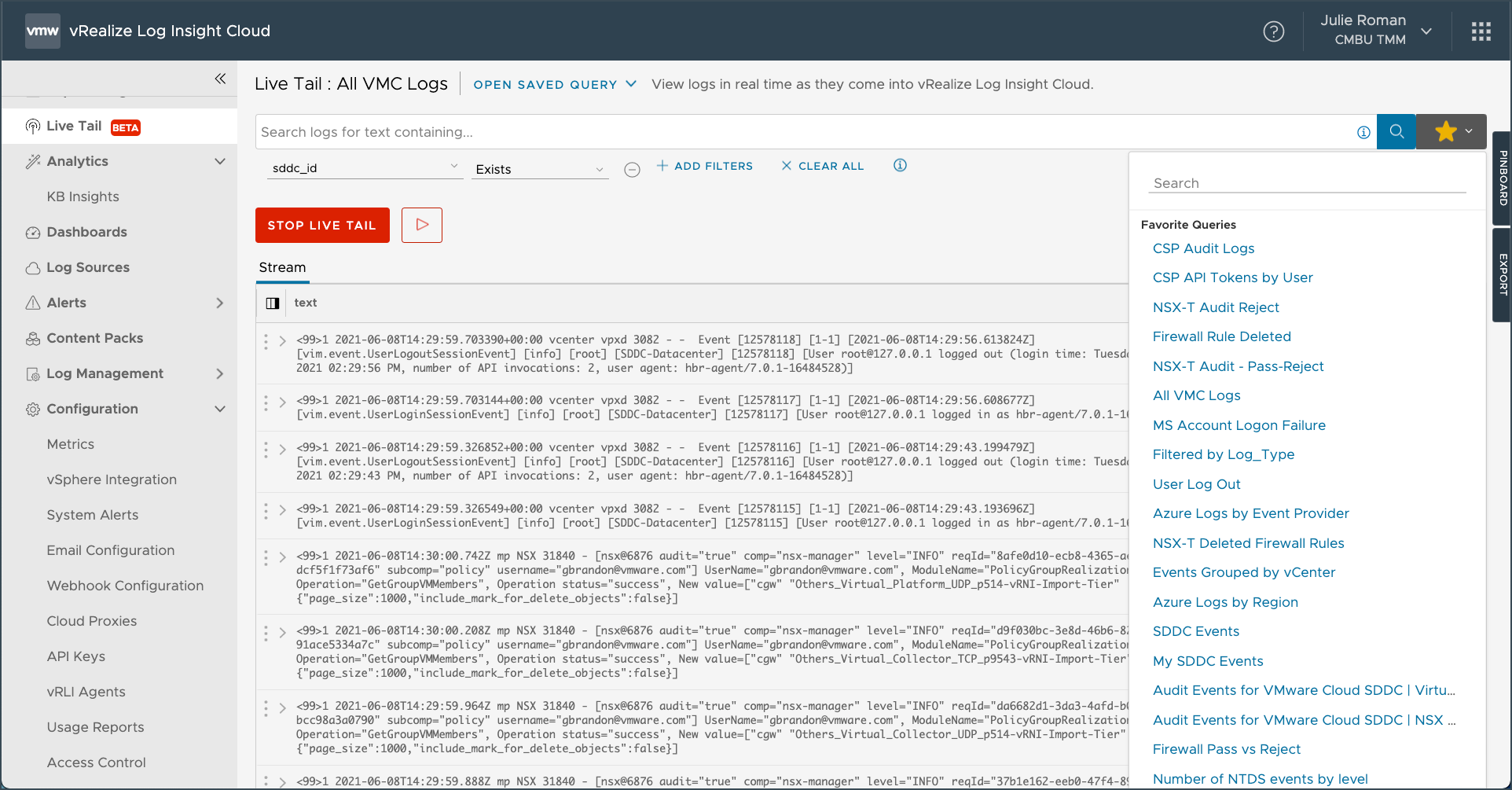This screenshot has width=1512, height=790.
Task: Open API Keys page
Action: pyautogui.click(x=76, y=657)
